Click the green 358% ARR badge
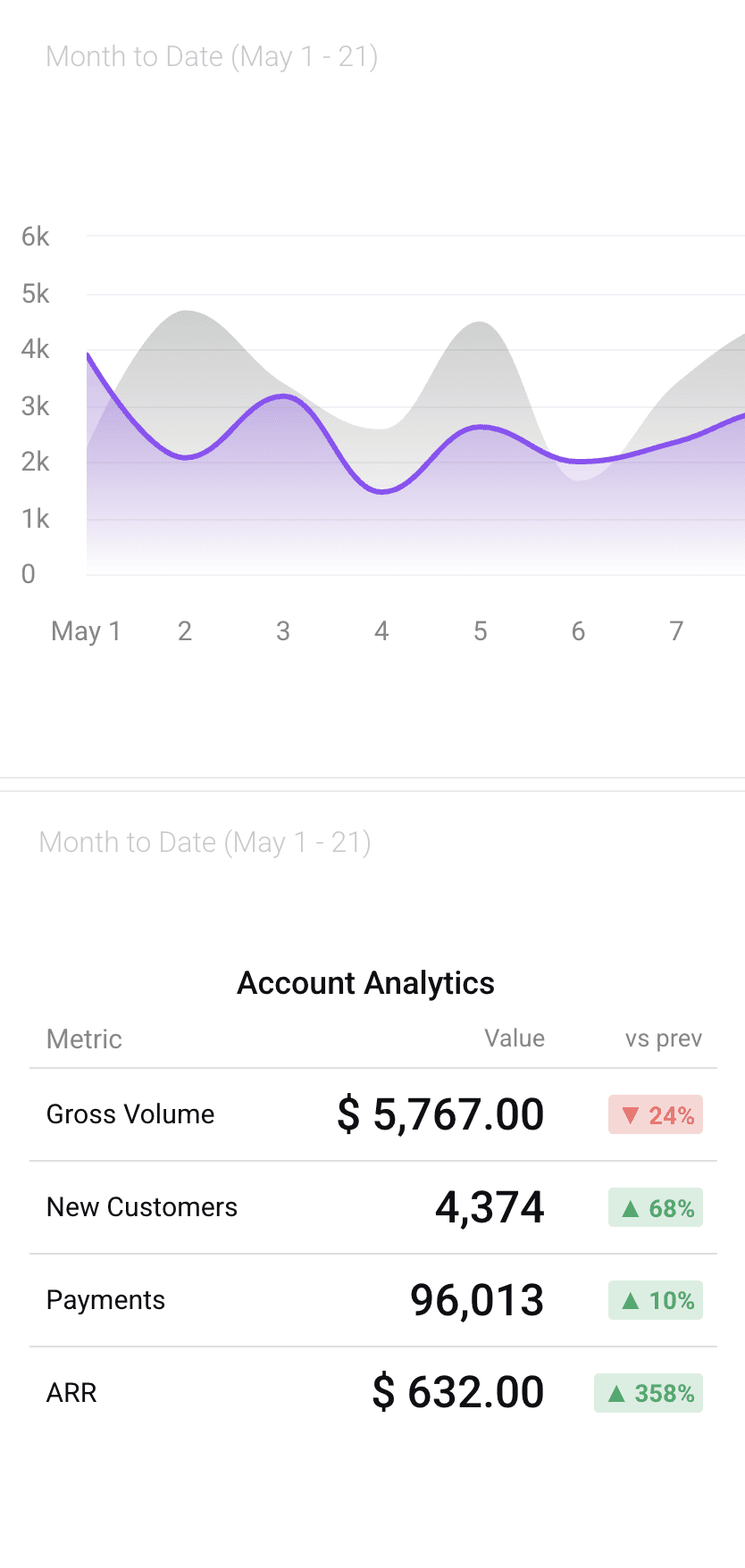 pos(649,1393)
